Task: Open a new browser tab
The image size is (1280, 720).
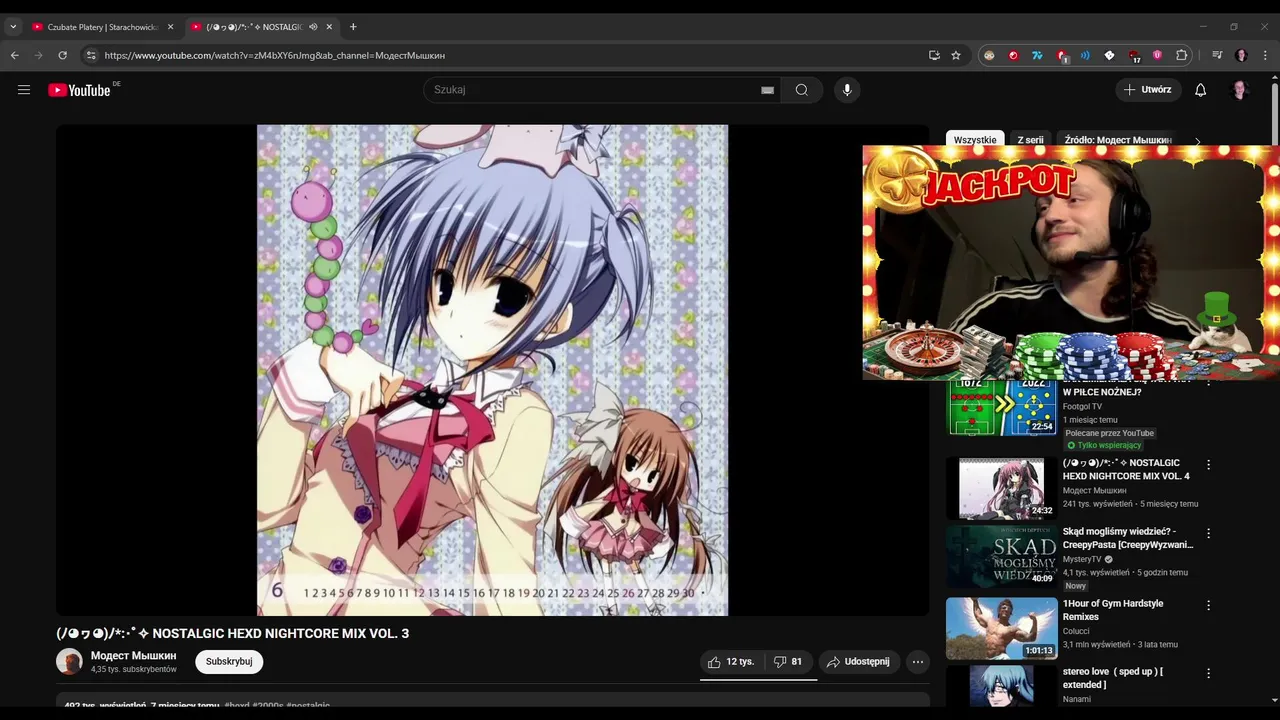Action: pos(353,27)
